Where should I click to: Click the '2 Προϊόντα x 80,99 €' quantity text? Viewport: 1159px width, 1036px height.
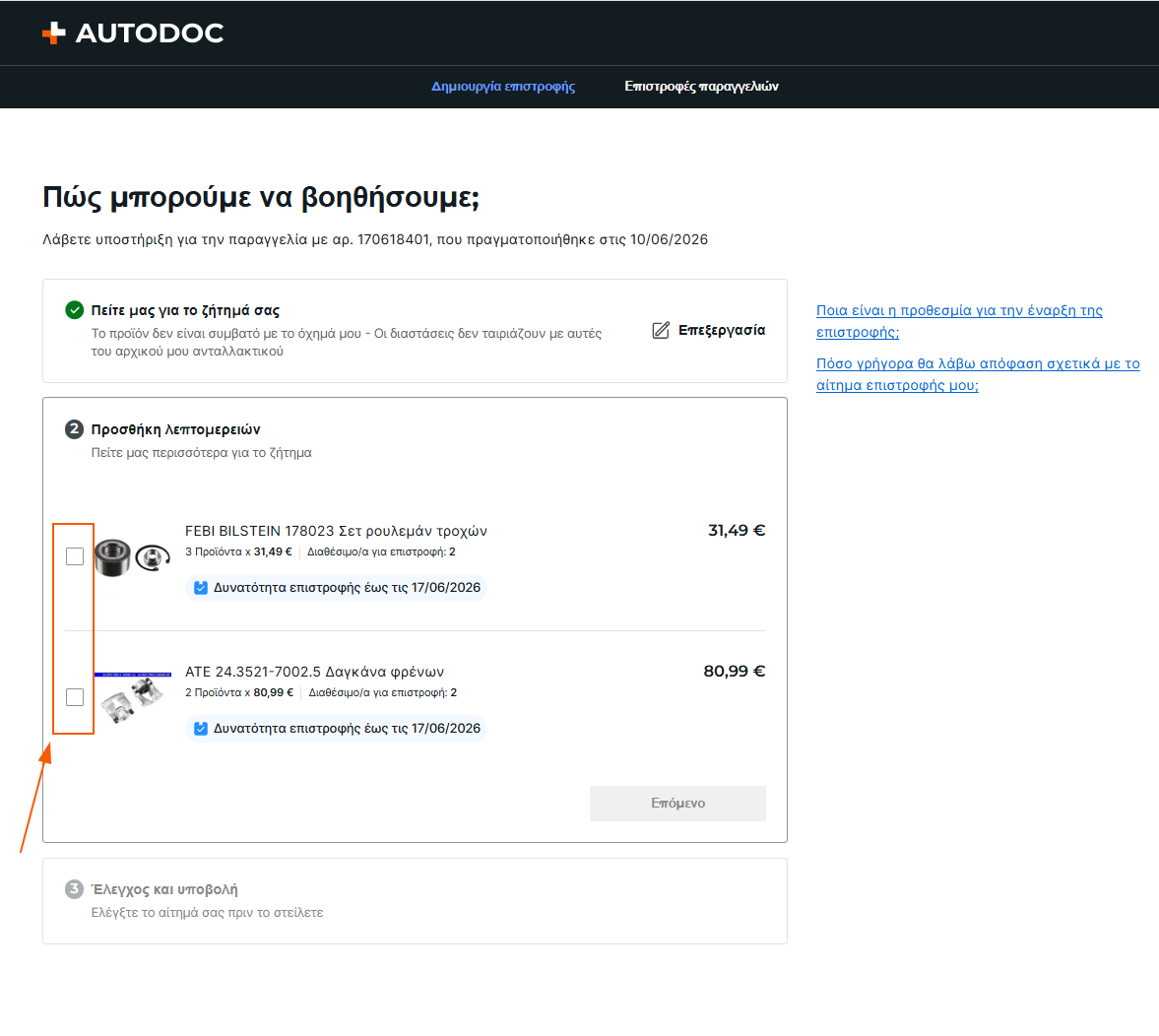pos(238,692)
